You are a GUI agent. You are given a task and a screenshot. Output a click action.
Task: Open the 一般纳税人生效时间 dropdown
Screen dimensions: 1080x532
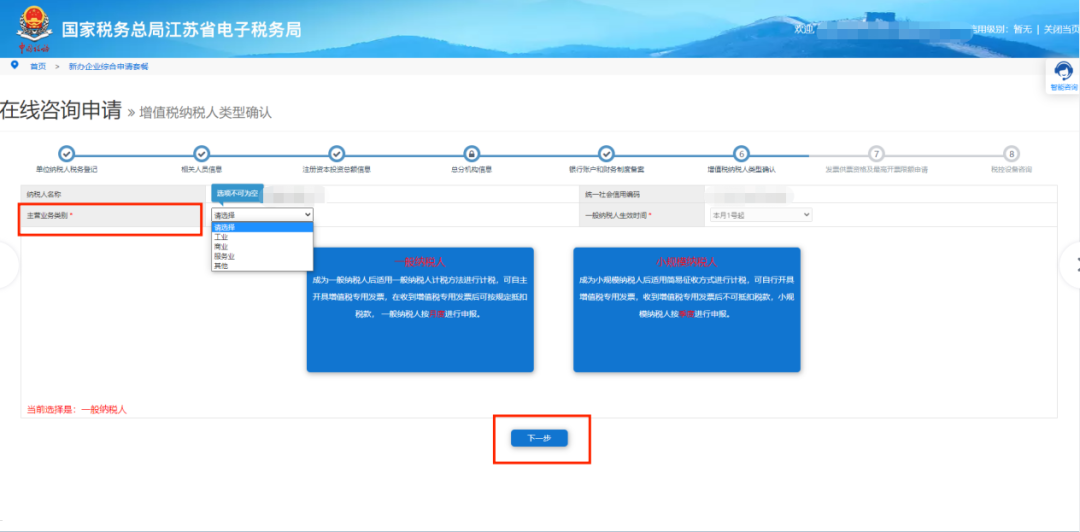click(760, 214)
